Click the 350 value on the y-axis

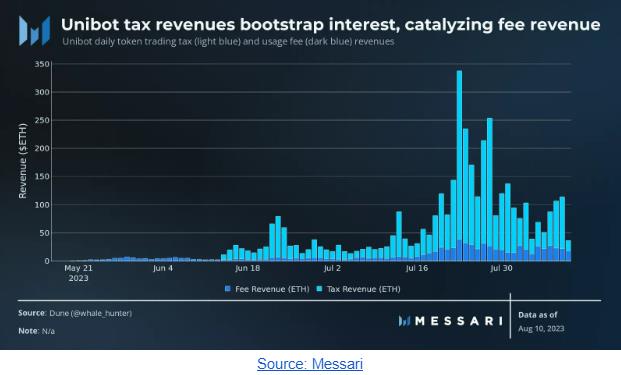(42, 64)
